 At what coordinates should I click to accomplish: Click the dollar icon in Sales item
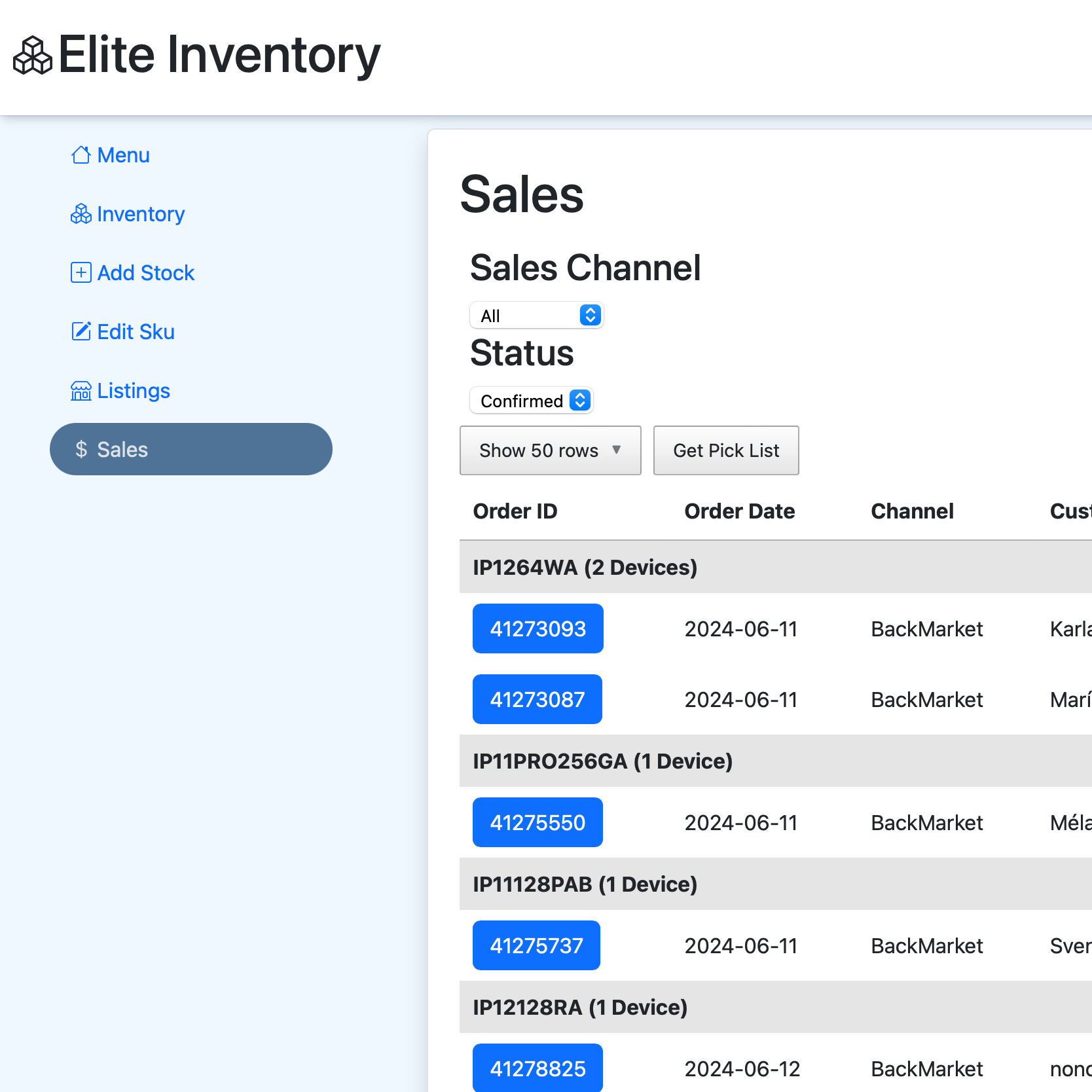point(81,449)
